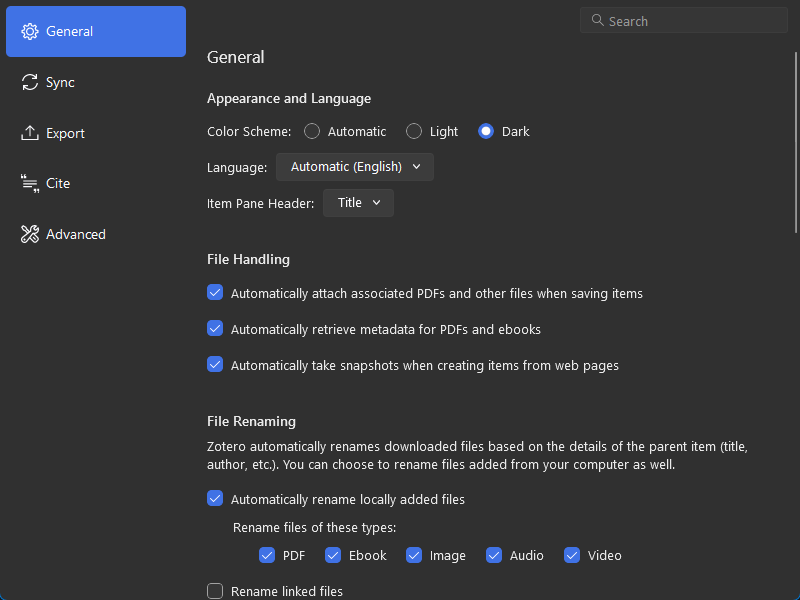Screen dimensions: 800x600
Task: Disable automatic metadata retrieval for PDFs
Action: coord(215,329)
